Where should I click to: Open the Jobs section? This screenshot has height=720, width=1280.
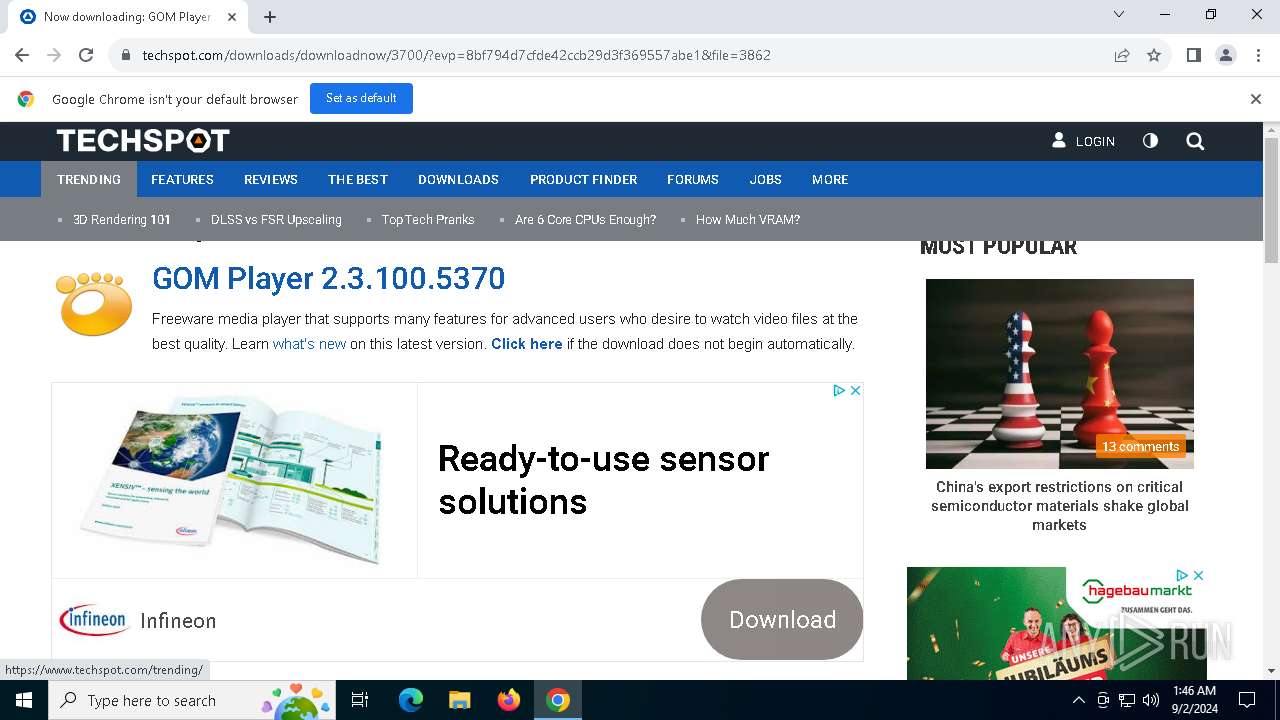point(766,179)
